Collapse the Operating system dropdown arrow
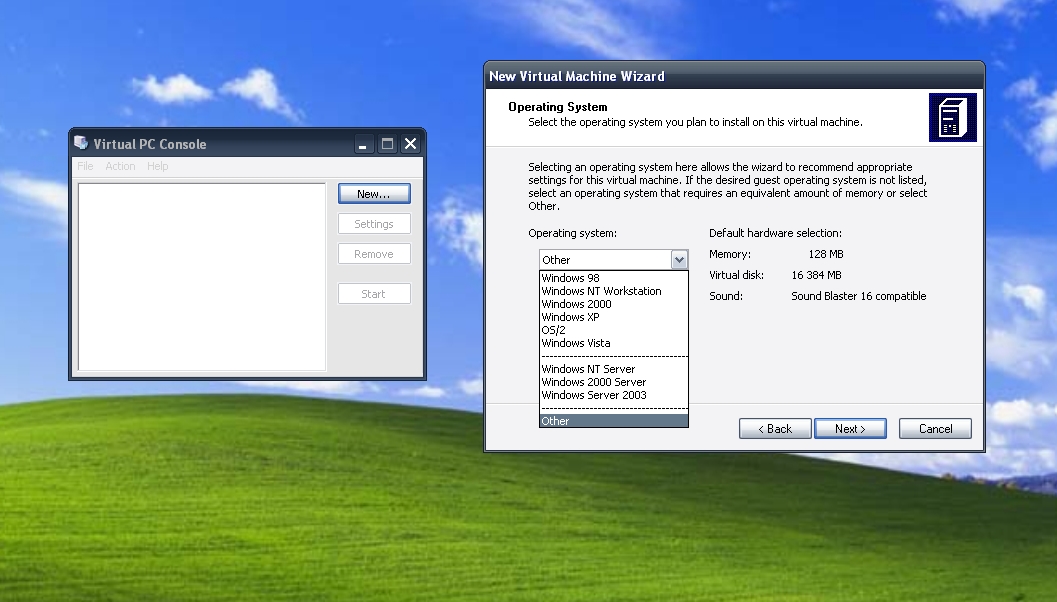 coord(679,260)
